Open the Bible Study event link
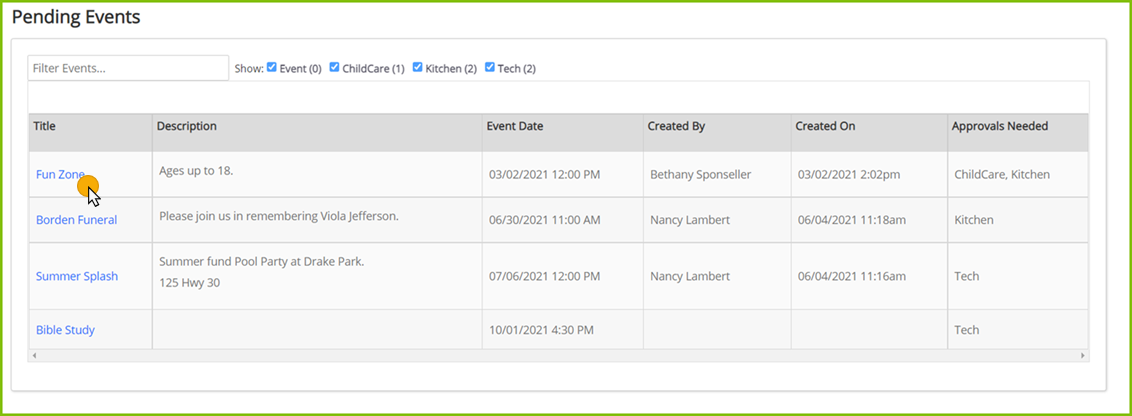Image resolution: width=1132 pixels, height=416 pixels. pyautogui.click(x=65, y=330)
